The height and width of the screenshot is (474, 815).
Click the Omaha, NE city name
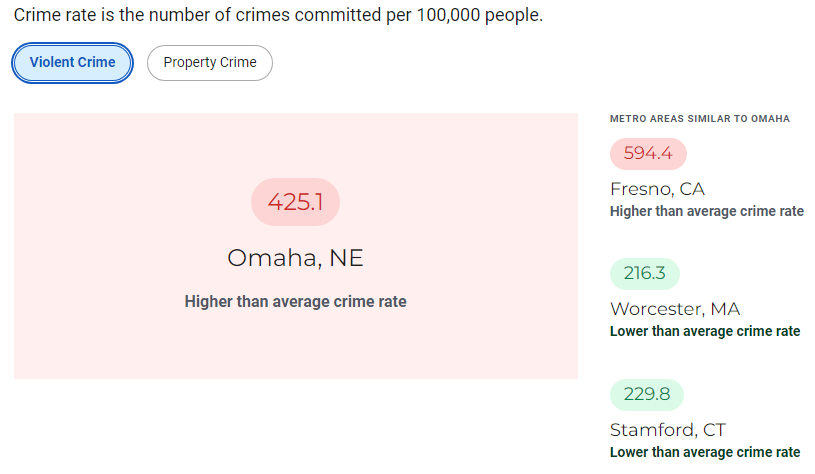click(295, 258)
